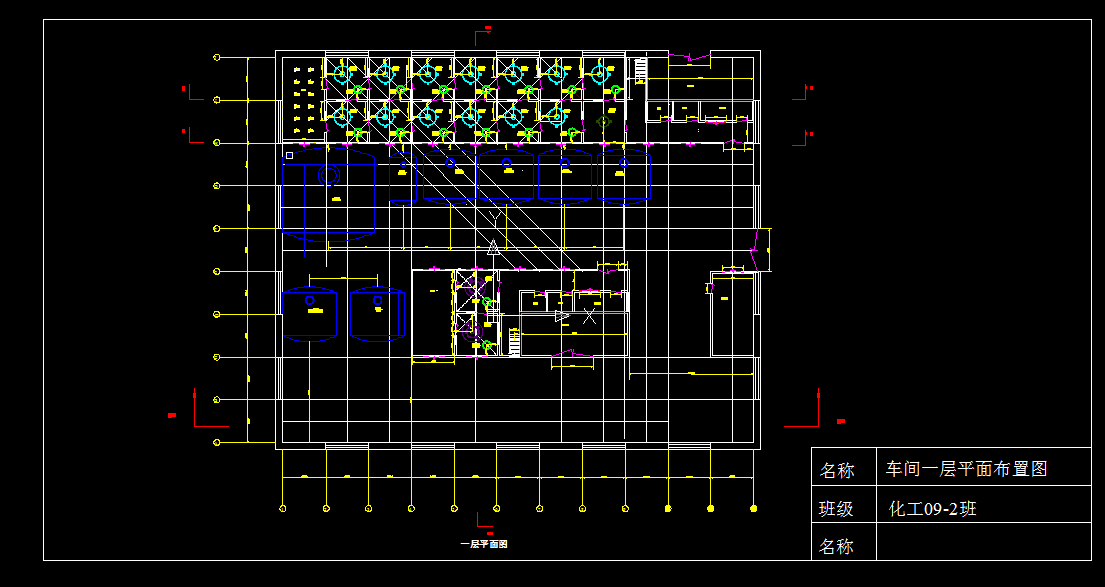
Task: Click the 班级 label in title block
Action: click(x=837, y=509)
